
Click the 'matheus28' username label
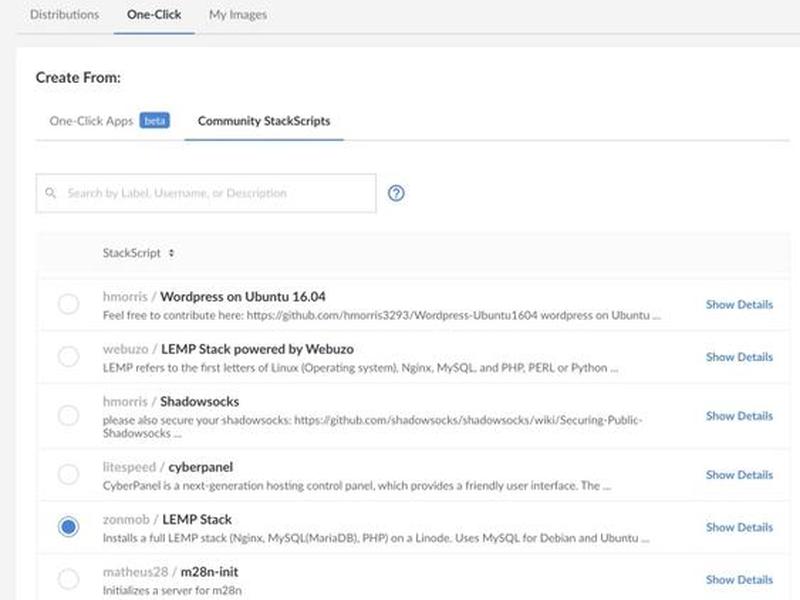coord(135,572)
